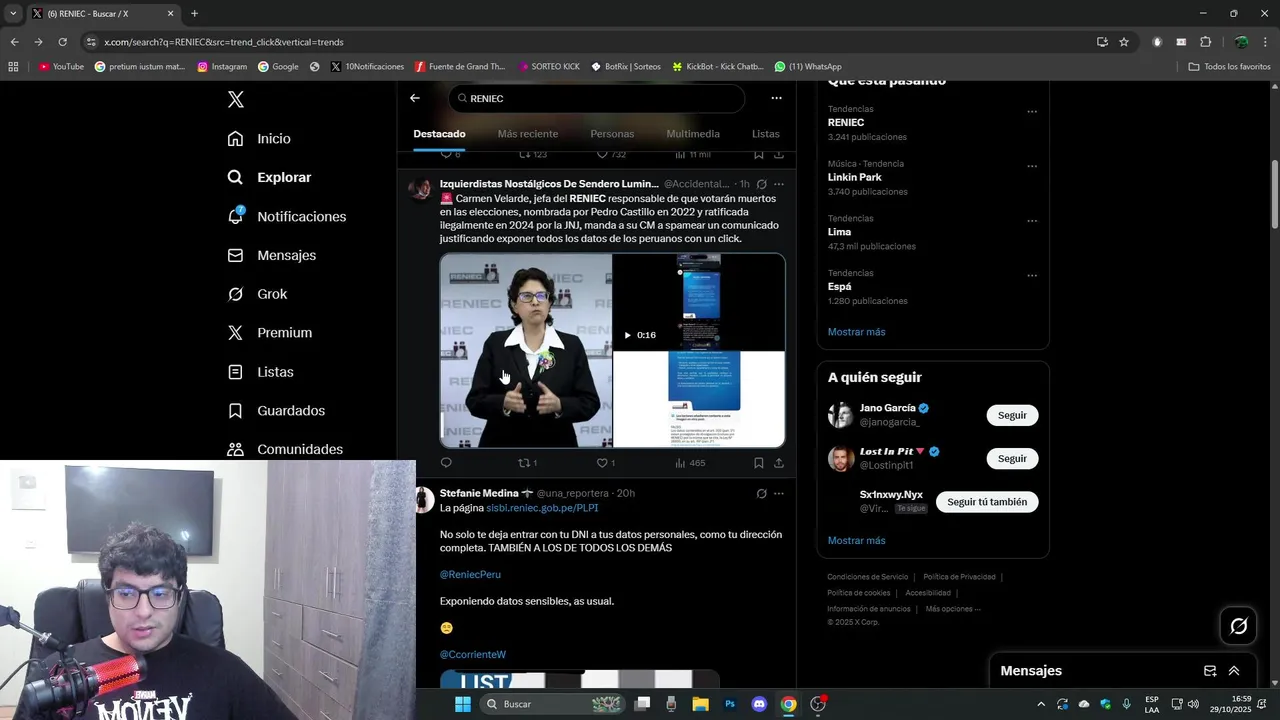Expand the Mensajes drawer
This screenshot has width=1280, height=720.
[1234, 671]
